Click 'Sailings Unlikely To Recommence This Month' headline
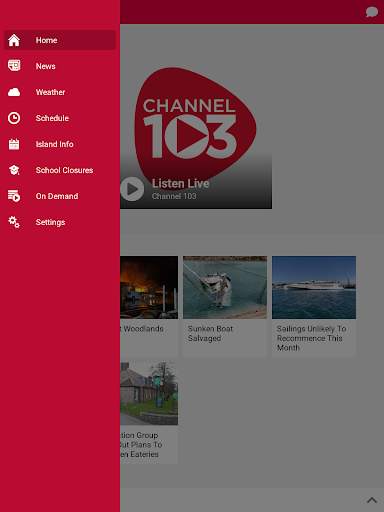 [x=311, y=338]
